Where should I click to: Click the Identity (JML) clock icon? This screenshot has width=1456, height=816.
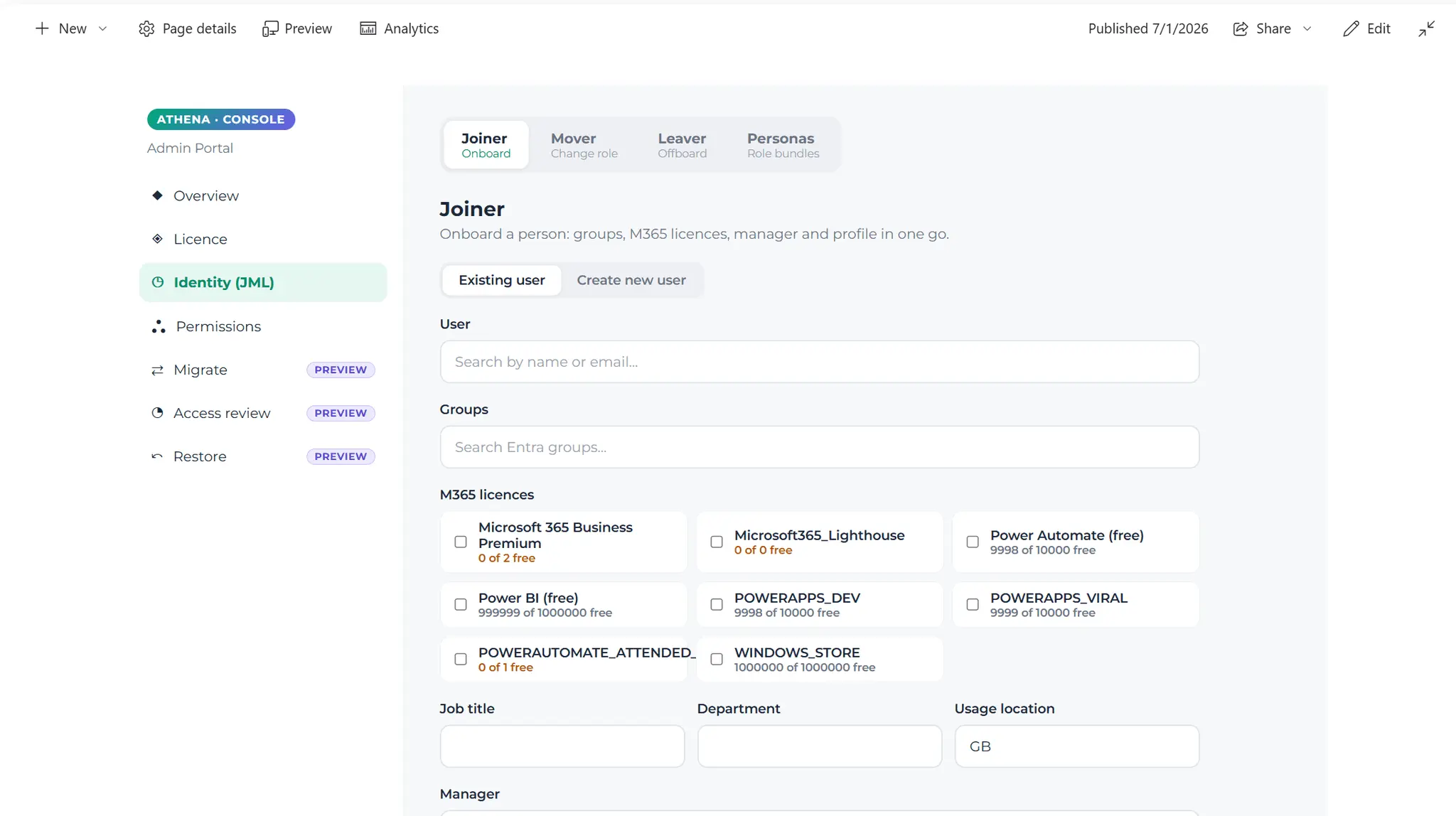click(x=158, y=282)
